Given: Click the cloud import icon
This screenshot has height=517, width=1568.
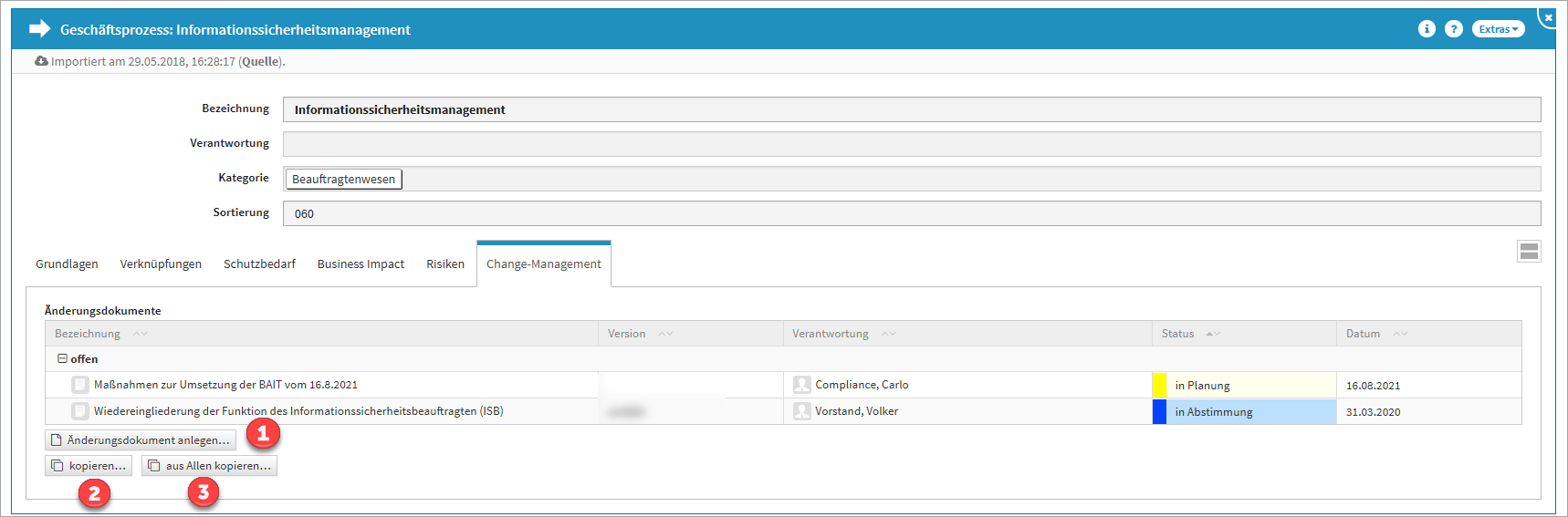Looking at the screenshot, I should coord(41,61).
